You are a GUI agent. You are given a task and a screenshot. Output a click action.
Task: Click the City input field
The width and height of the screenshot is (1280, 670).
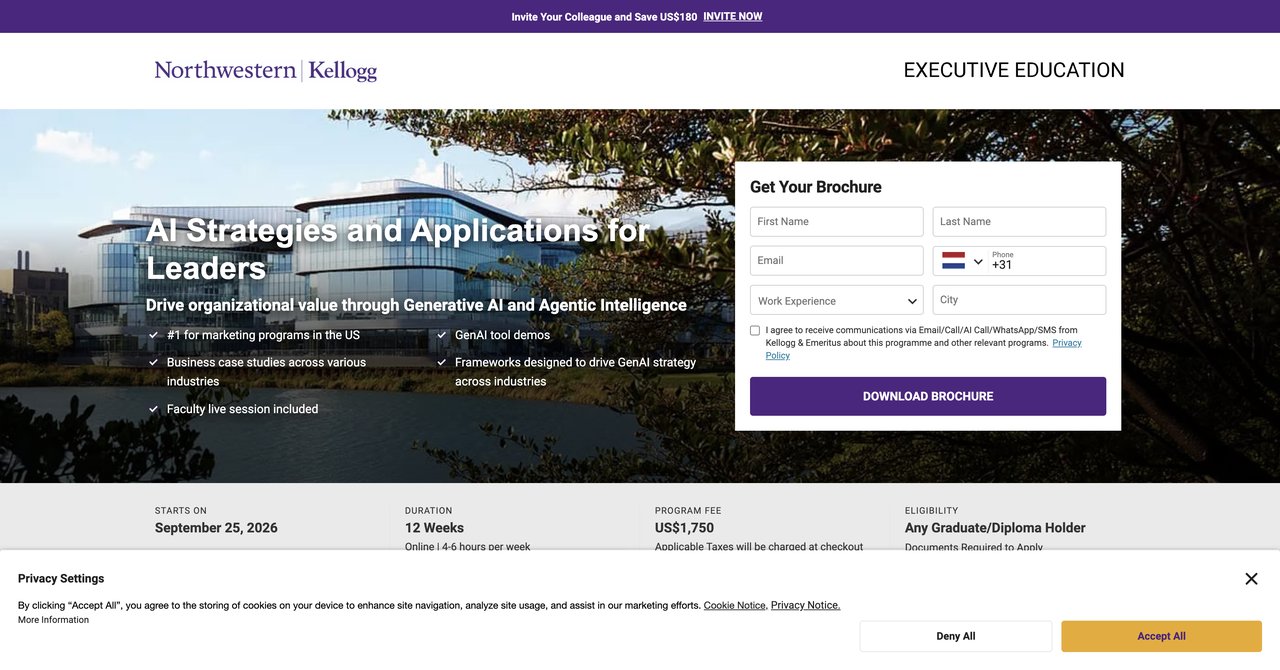(x=1019, y=299)
